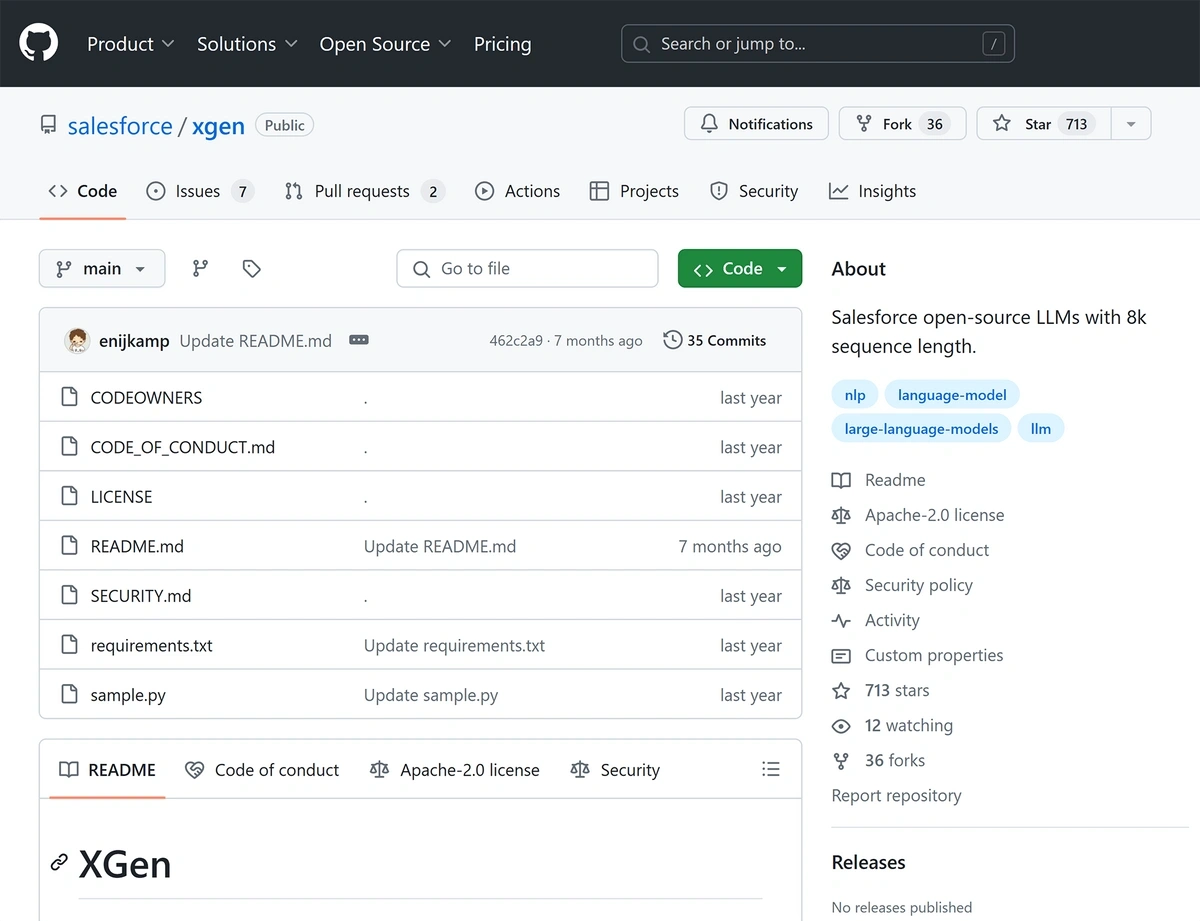Screen dimensions: 1200x921
Task: Click the note icon beside Custom properties
Action: click(841, 655)
